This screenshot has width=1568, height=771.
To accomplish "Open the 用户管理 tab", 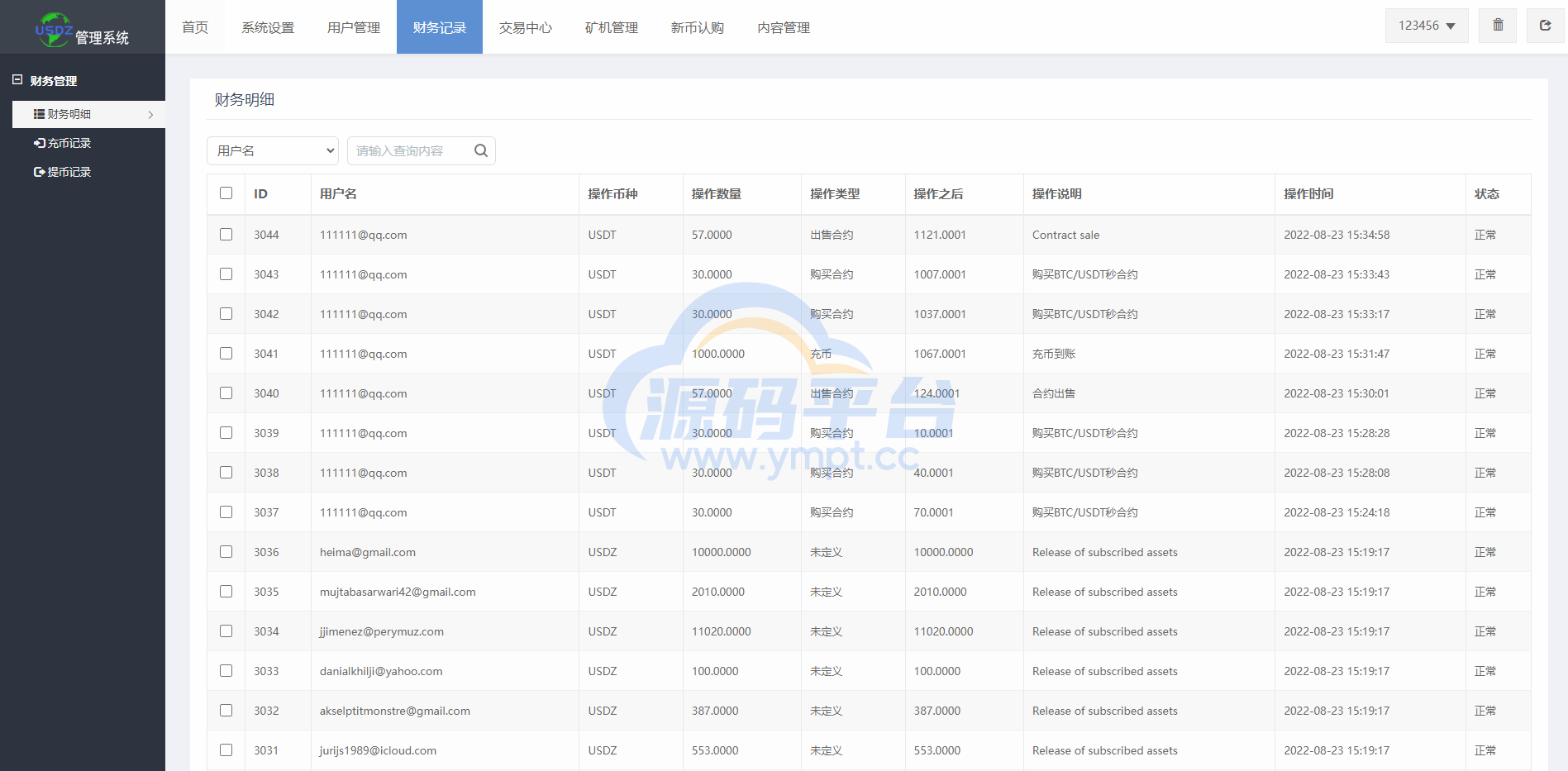I will [354, 27].
